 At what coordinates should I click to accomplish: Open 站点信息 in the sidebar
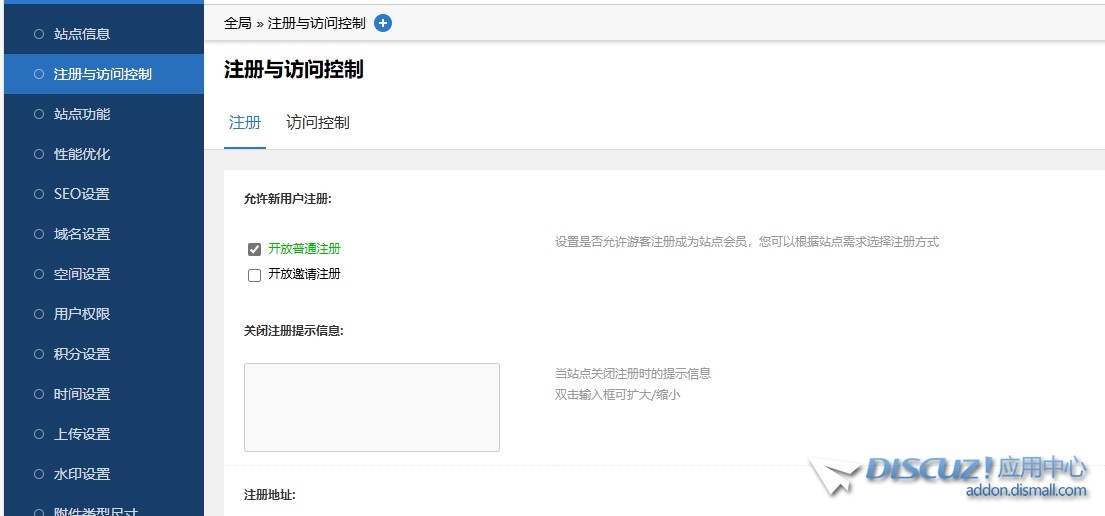tap(82, 34)
